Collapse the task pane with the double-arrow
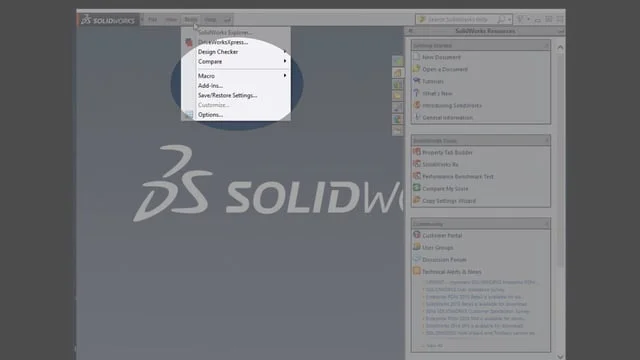 point(411,31)
